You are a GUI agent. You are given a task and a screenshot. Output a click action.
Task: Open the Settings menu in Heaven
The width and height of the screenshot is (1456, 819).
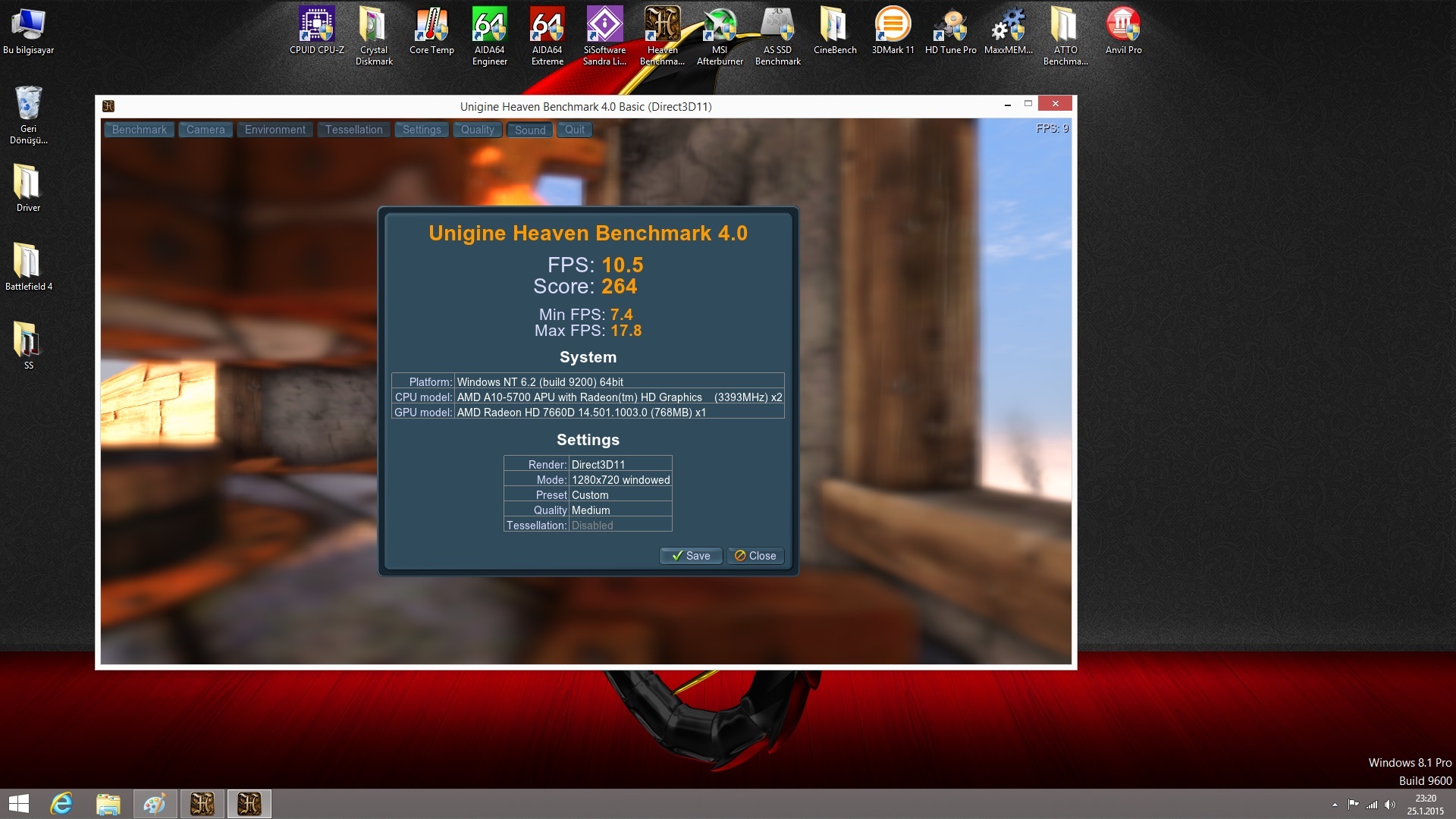tap(422, 130)
